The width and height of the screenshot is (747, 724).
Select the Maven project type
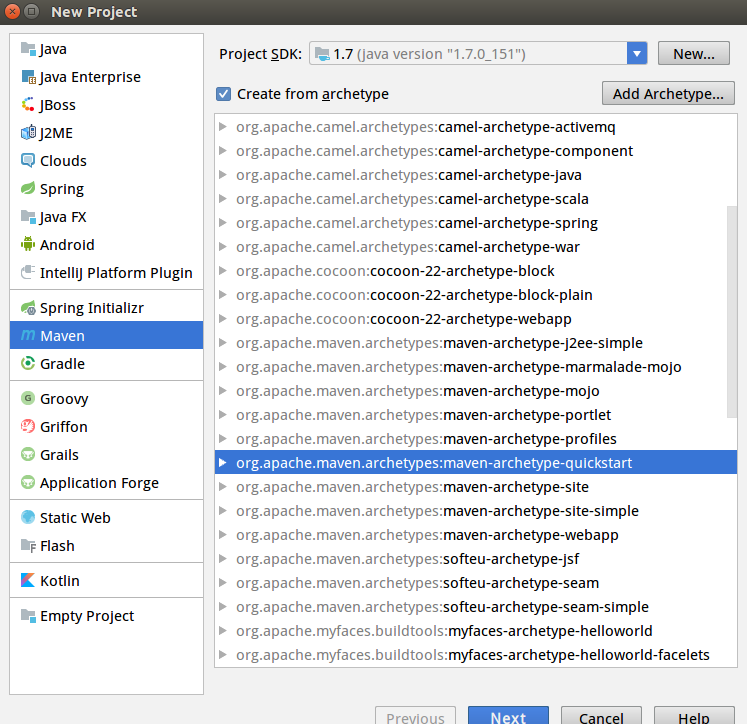(106, 336)
